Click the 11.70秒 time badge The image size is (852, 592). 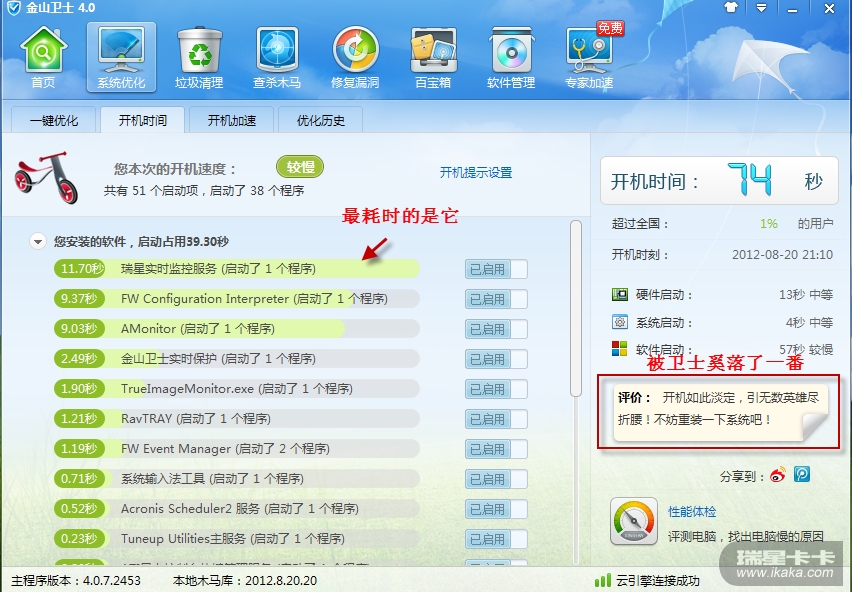(79, 269)
